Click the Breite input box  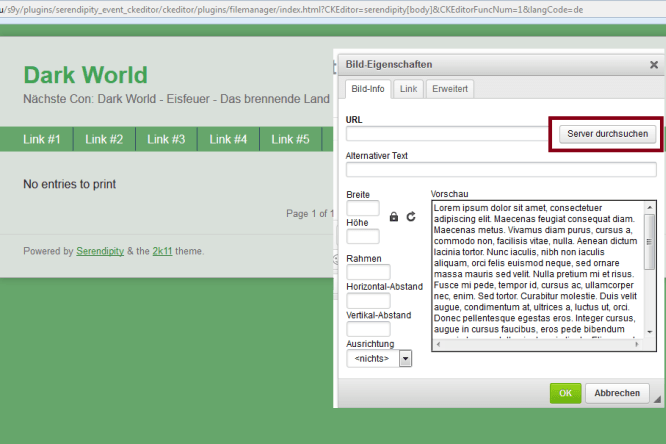click(362, 208)
